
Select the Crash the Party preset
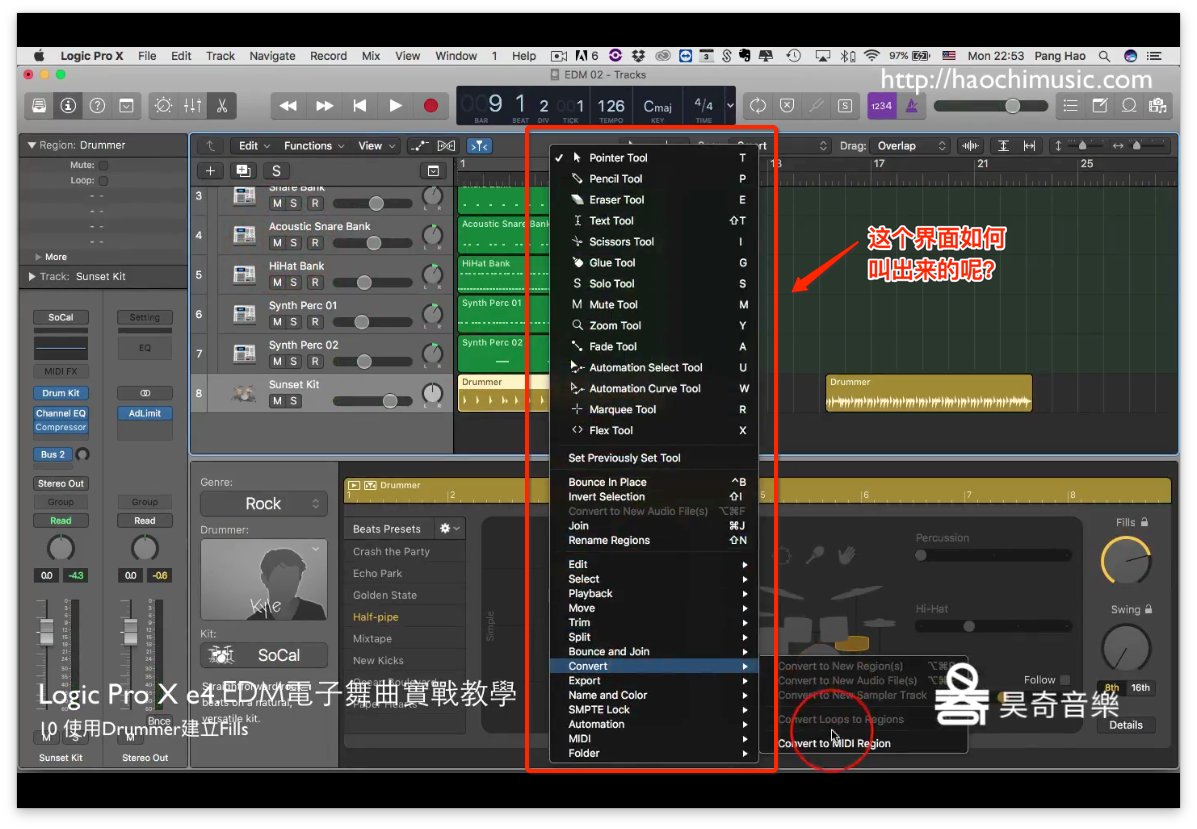[x=391, y=551]
